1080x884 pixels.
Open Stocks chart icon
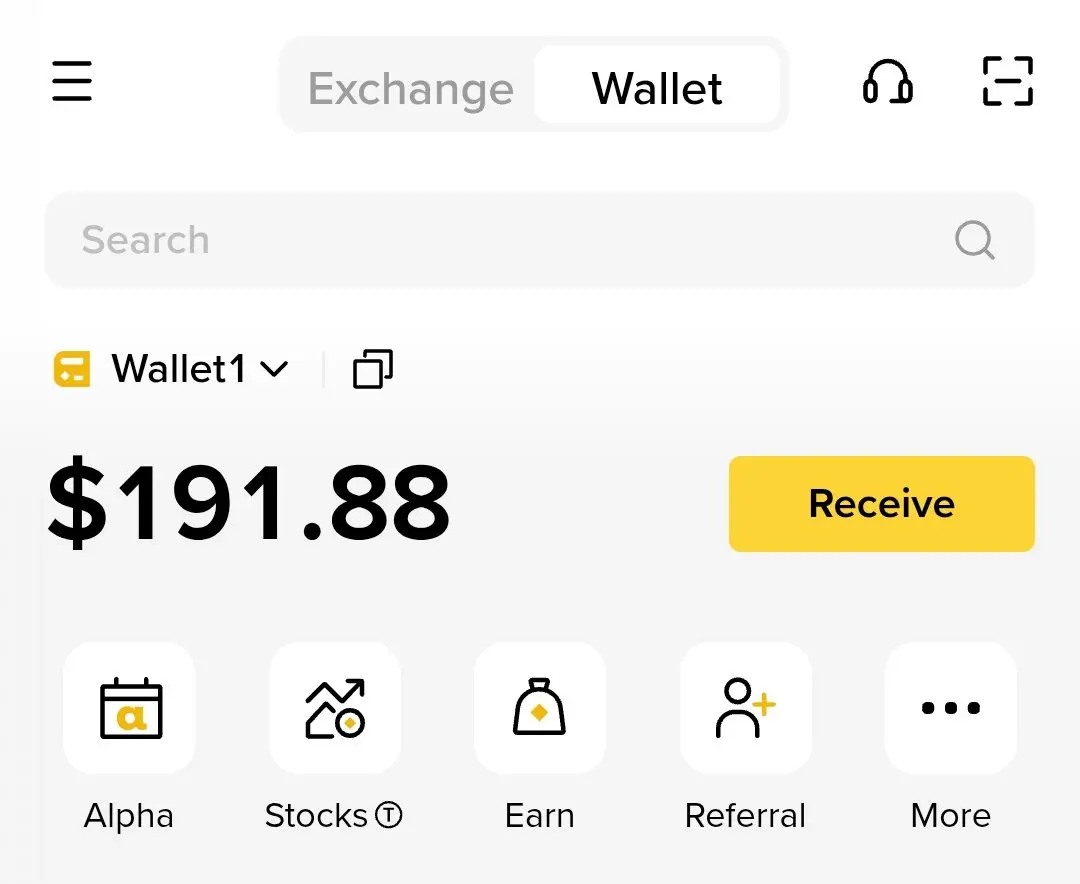tap(335, 708)
